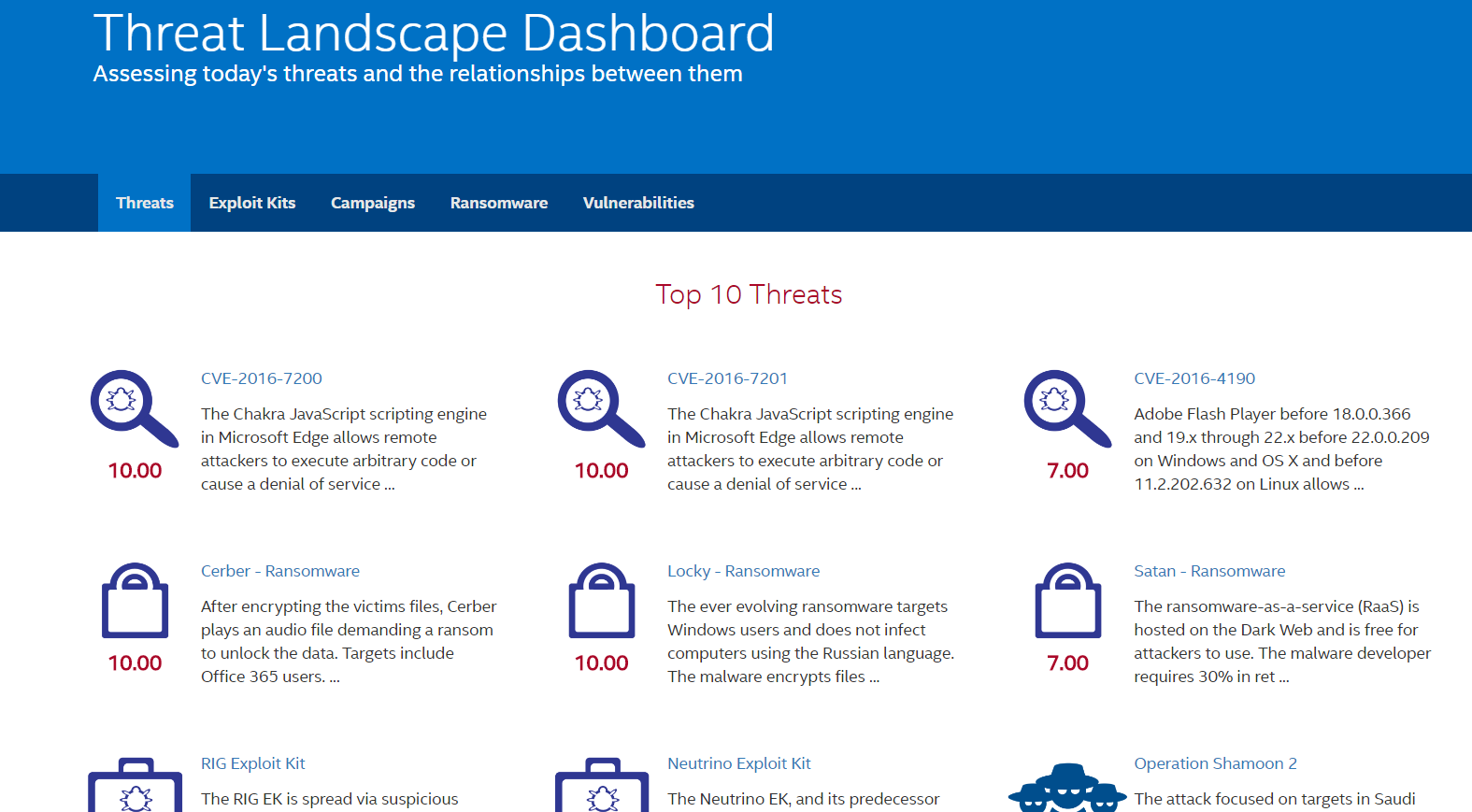Click the Threat Landscape Dashboard title

(x=434, y=33)
